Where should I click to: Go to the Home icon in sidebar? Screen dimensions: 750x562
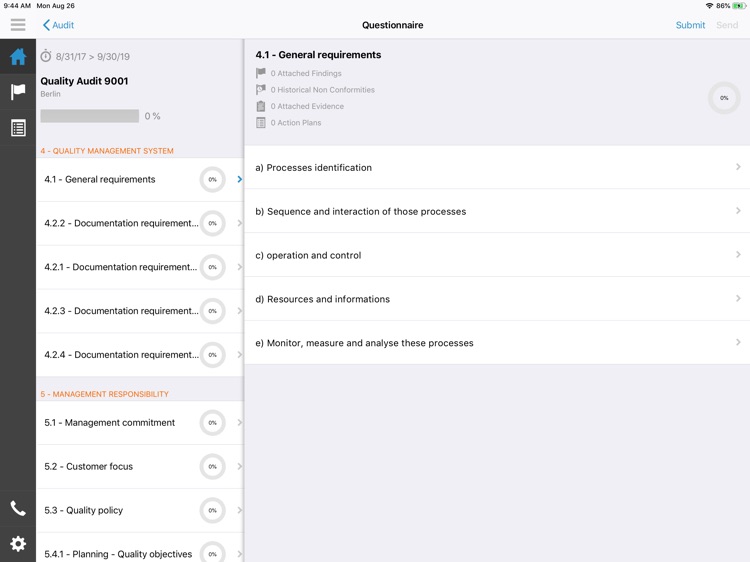point(18,57)
